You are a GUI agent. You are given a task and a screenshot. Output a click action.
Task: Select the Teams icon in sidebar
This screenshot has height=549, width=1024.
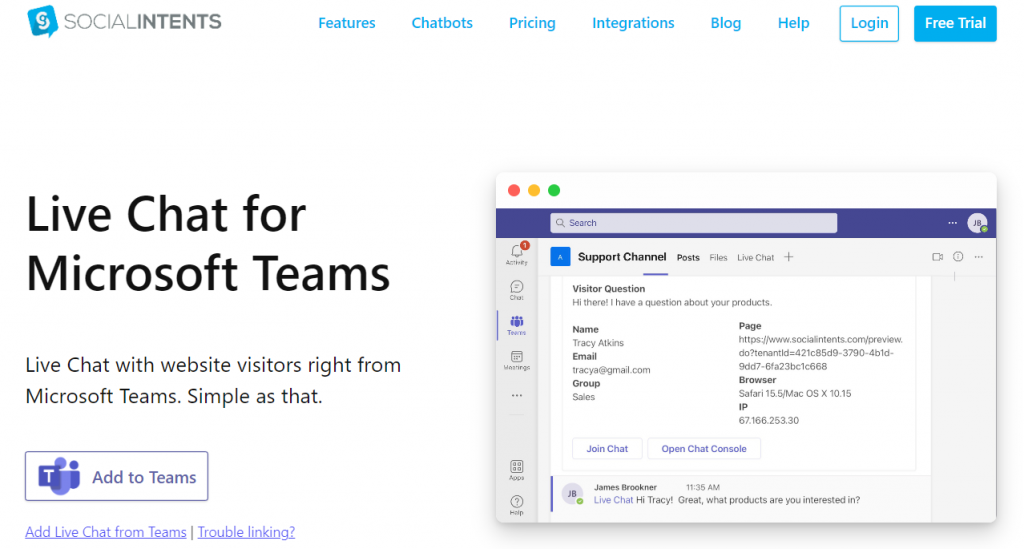coord(517,325)
